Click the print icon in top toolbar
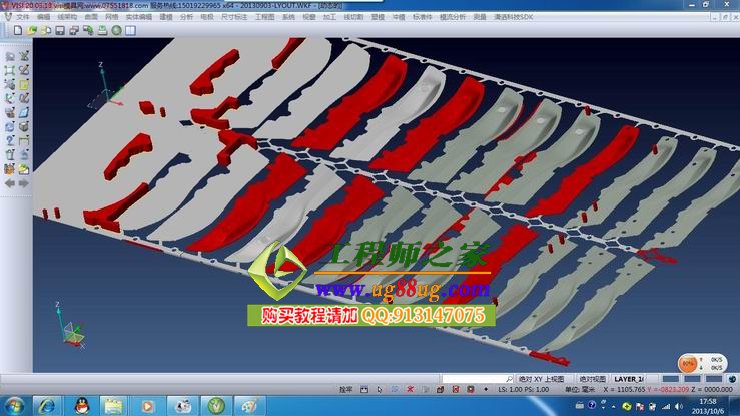 pyautogui.click(x=102, y=30)
